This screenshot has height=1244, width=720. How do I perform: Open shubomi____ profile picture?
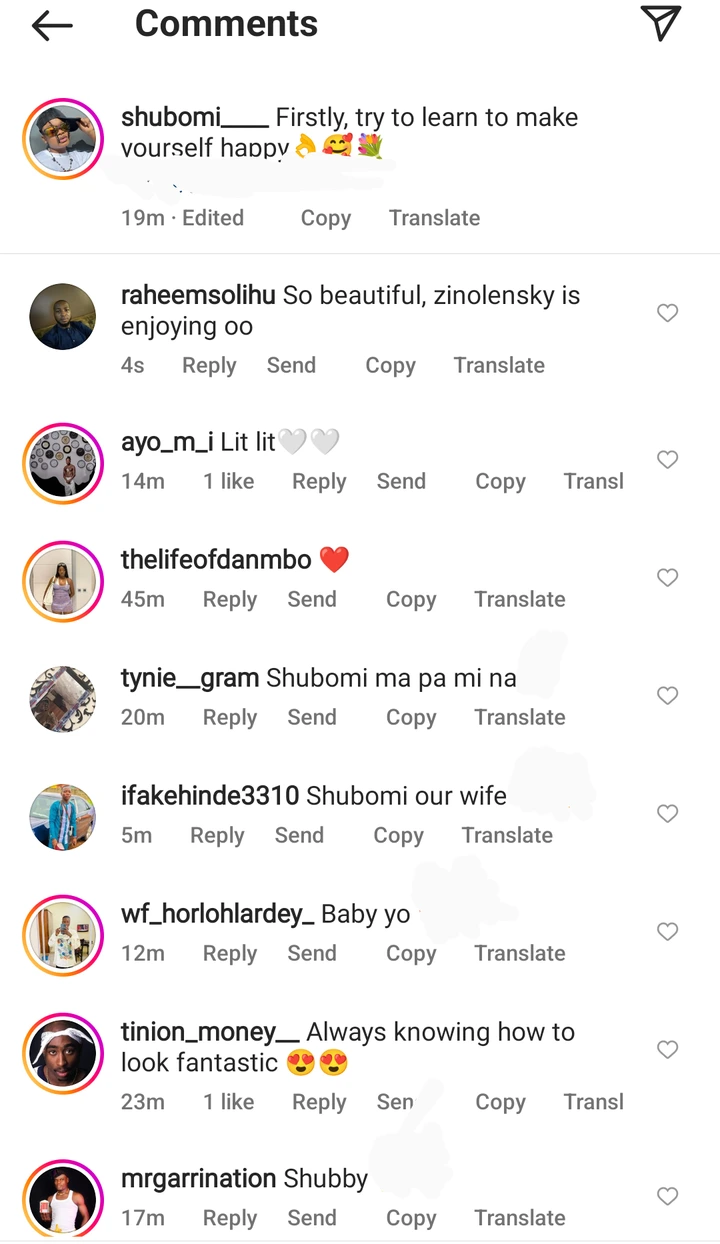[63, 139]
